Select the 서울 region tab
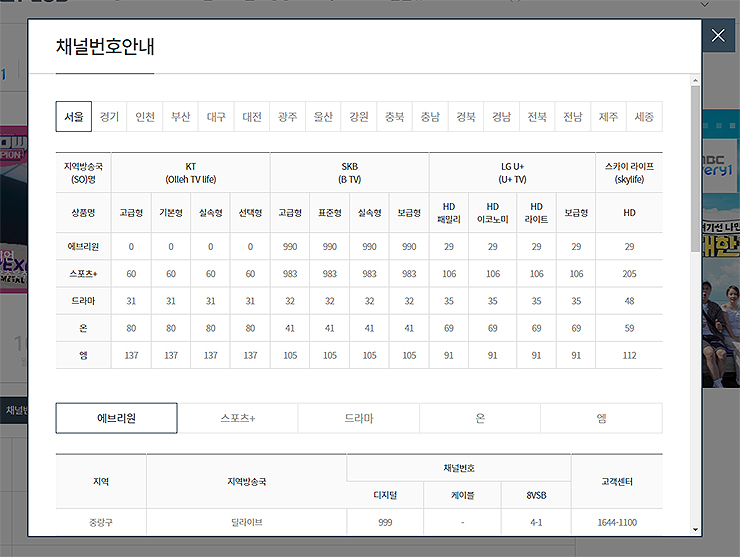The width and height of the screenshot is (740, 557). (x=74, y=117)
